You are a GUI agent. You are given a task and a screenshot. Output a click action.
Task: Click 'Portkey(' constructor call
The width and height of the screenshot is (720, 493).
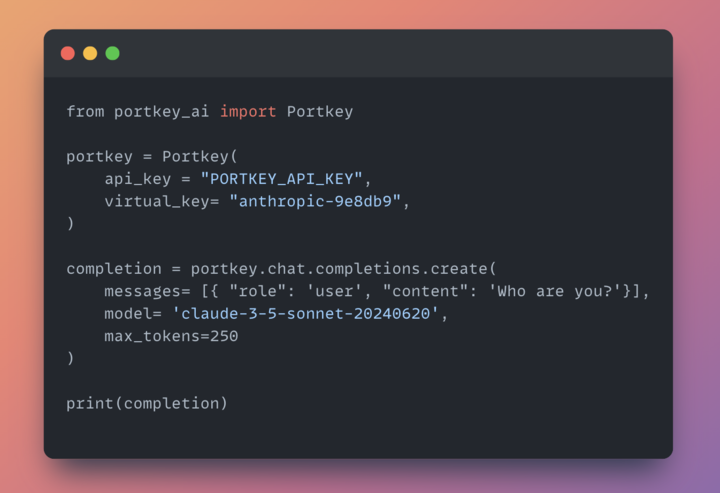(x=200, y=157)
